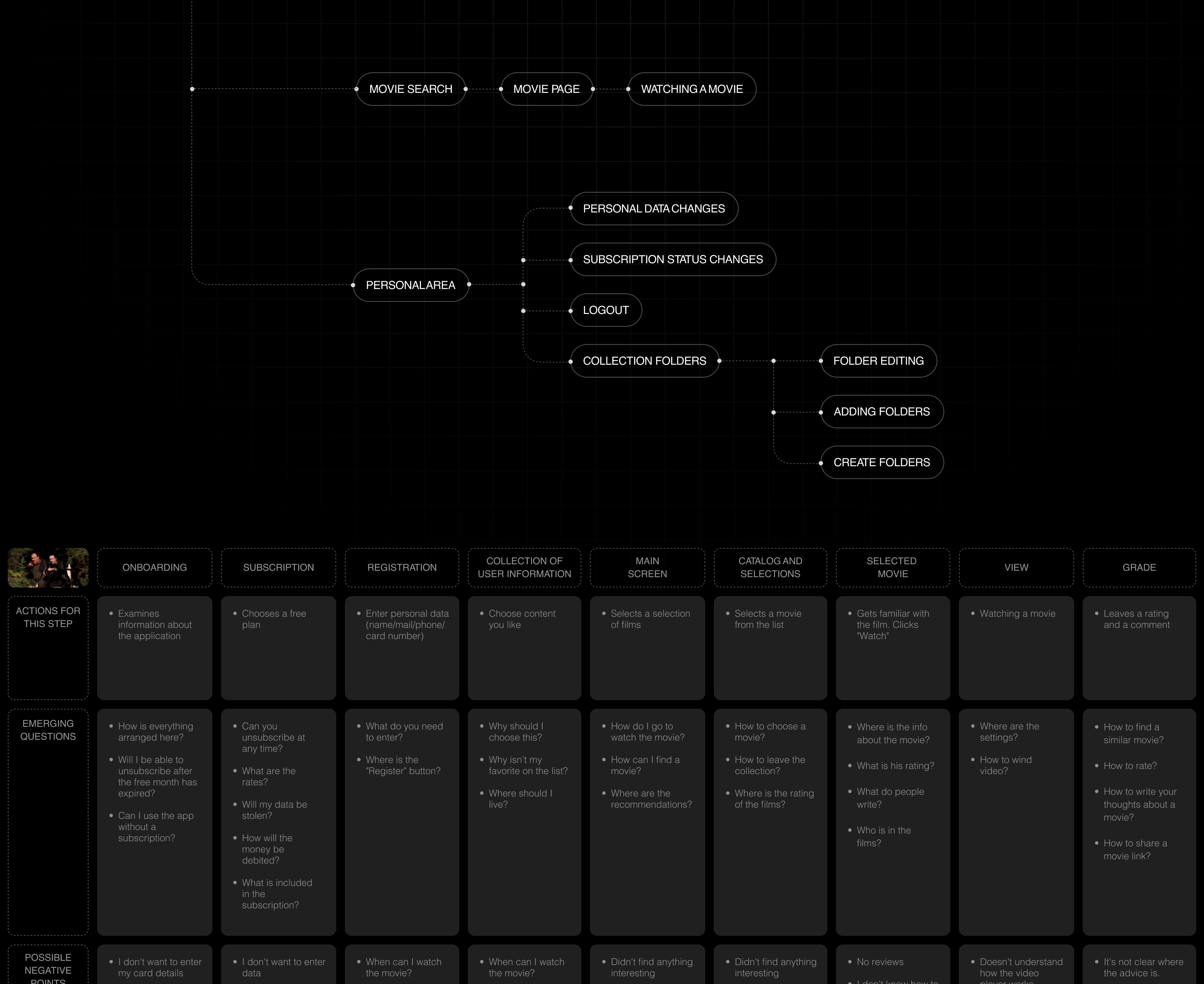Select the SUBSCRIPTION STATUS CHANGES node

point(673,260)
